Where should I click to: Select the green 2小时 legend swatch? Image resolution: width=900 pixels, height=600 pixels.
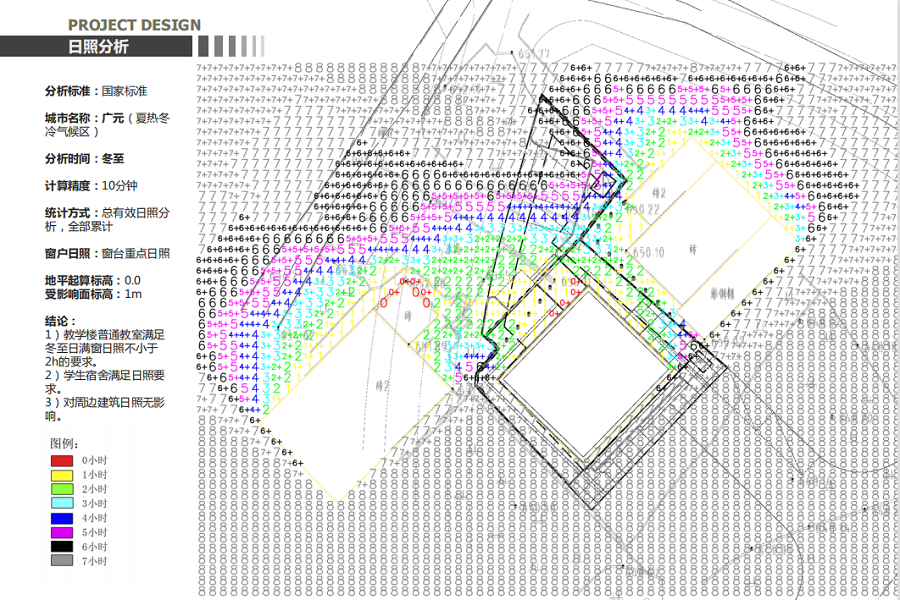coord(62,490)
